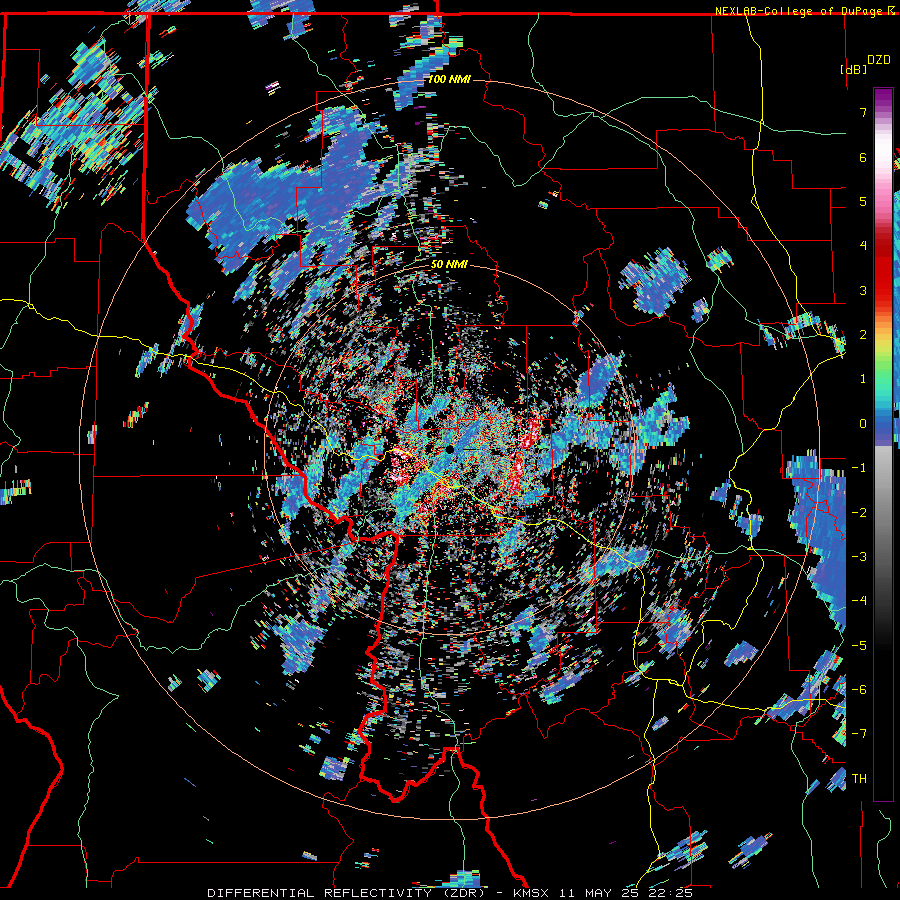This screenshot has height=900, width=900.
Task: Click the 3 value on the scale
Action: (863, 290)
